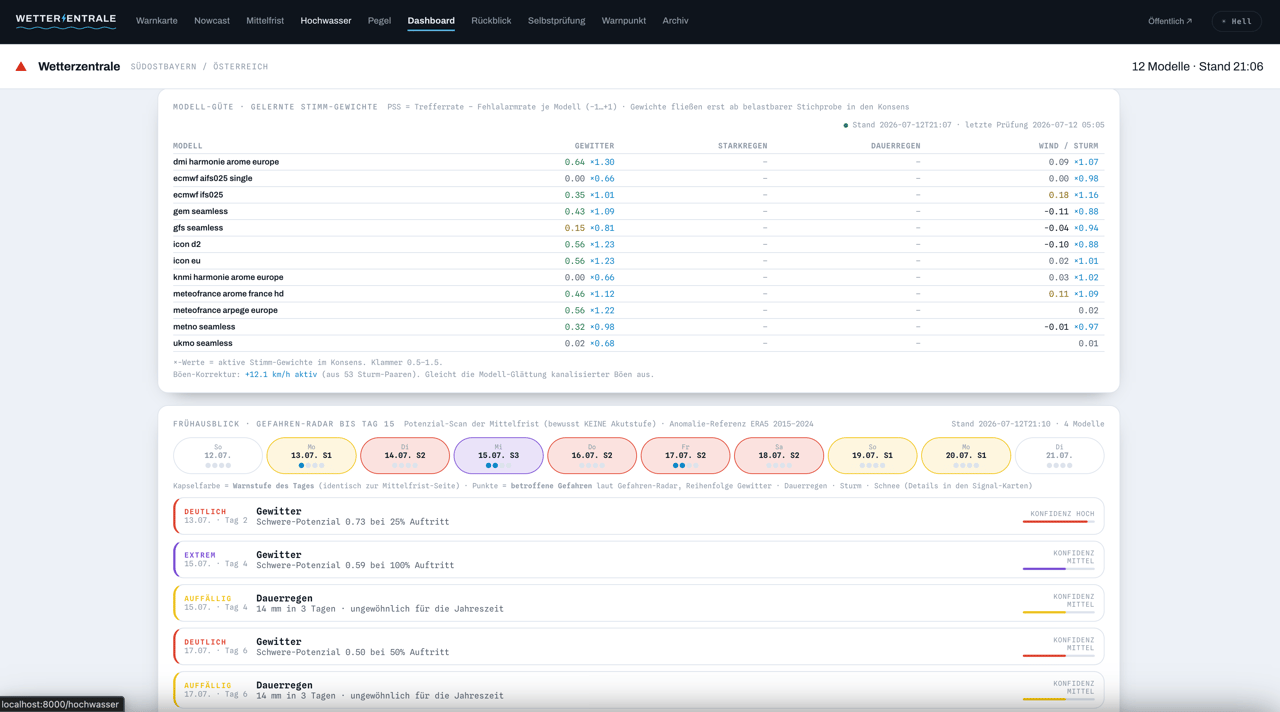Click the +12.1 km/h aktiv correction link

[281, 374]
